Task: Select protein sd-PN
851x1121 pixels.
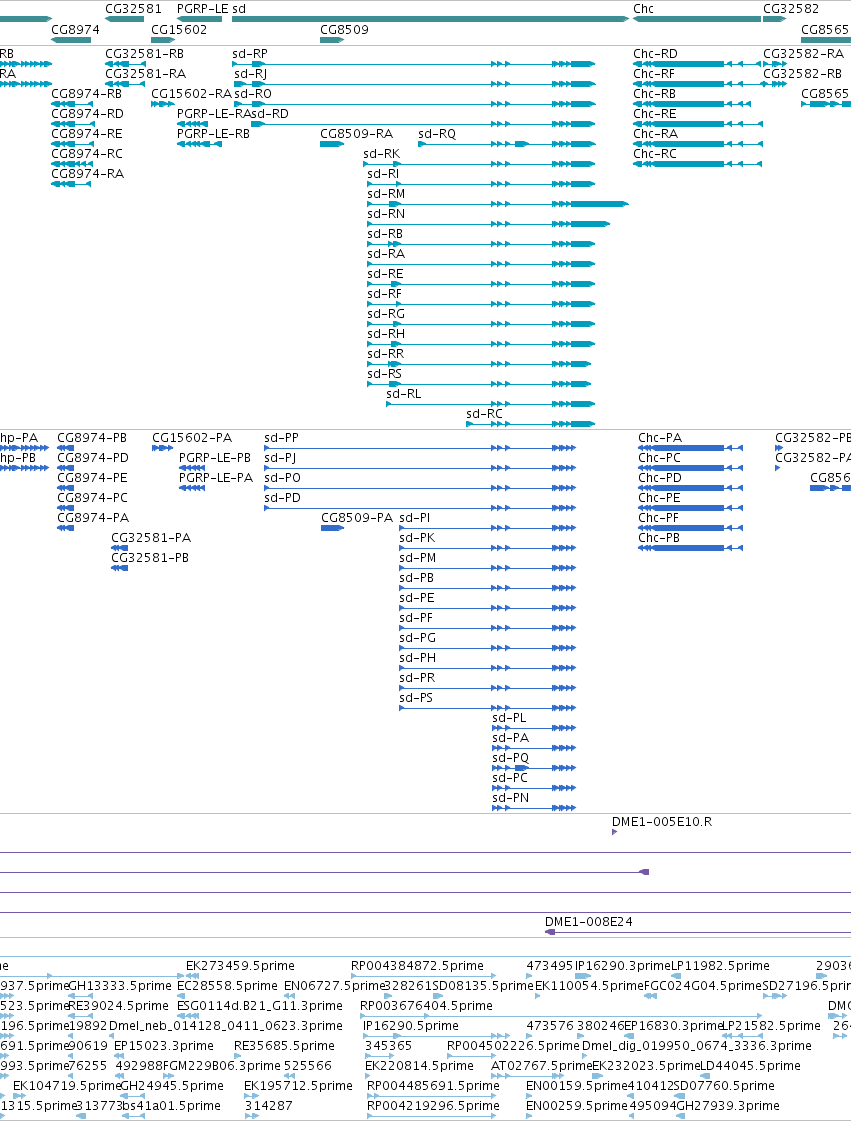Action: pos(534,809)
